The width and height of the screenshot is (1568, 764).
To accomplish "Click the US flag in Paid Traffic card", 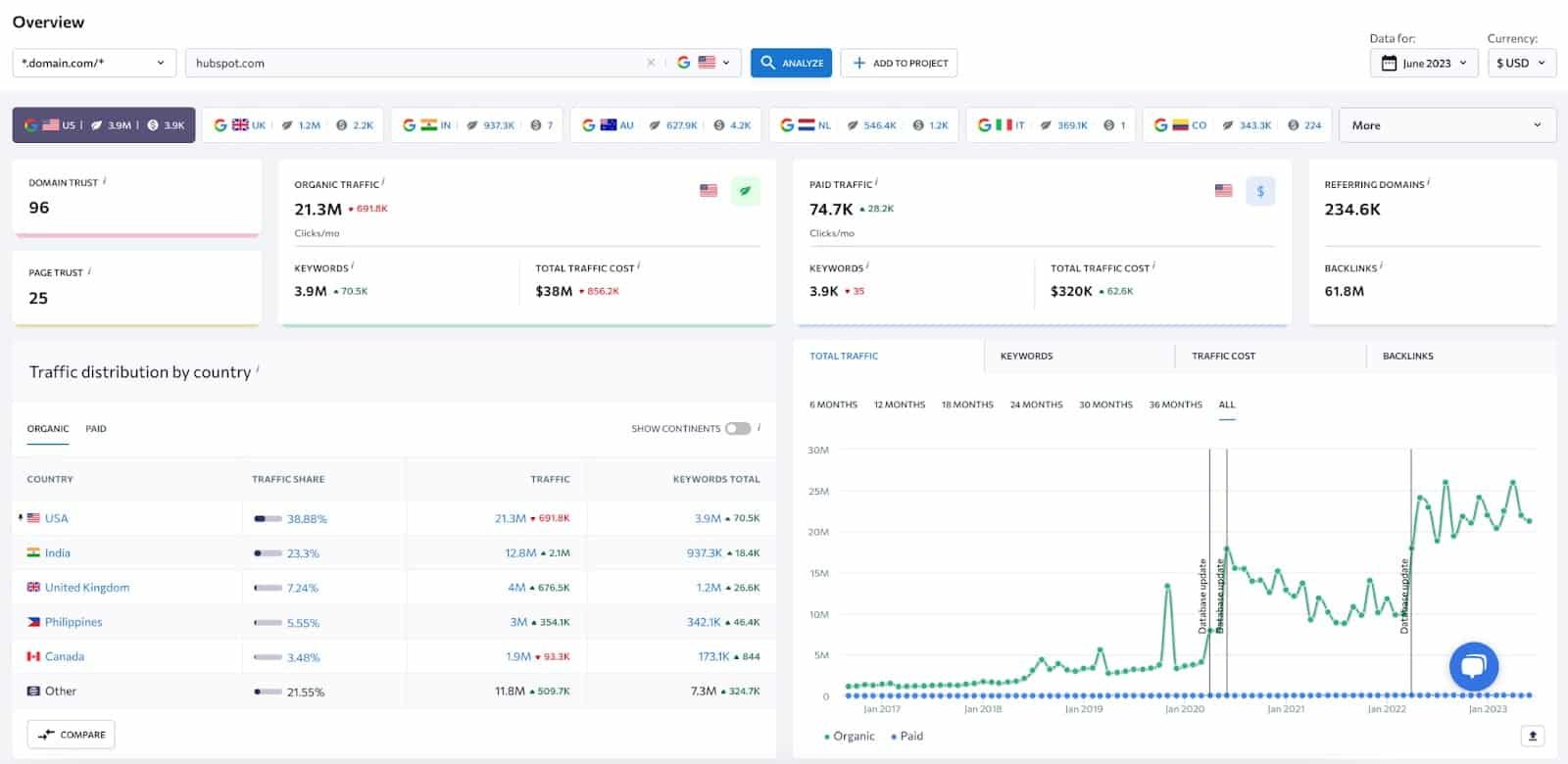I will [x=1224, y=191].
